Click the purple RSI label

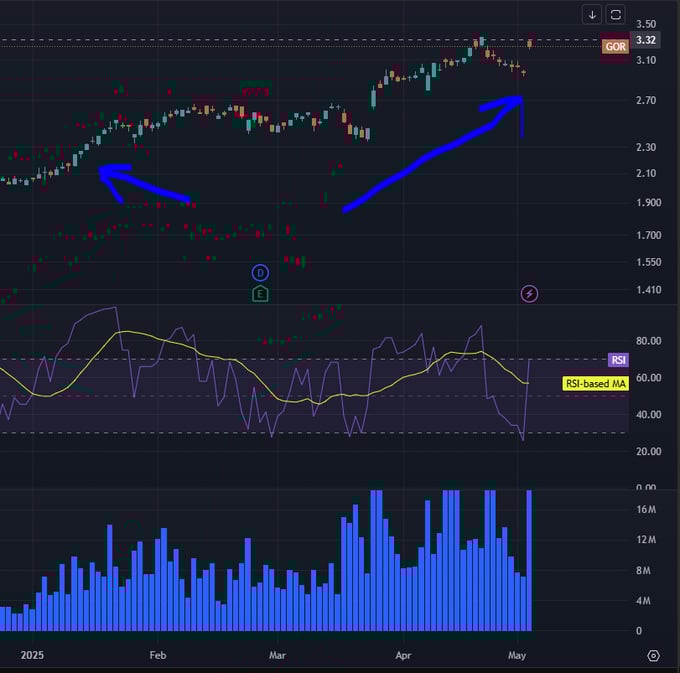[x=617, y=360]
